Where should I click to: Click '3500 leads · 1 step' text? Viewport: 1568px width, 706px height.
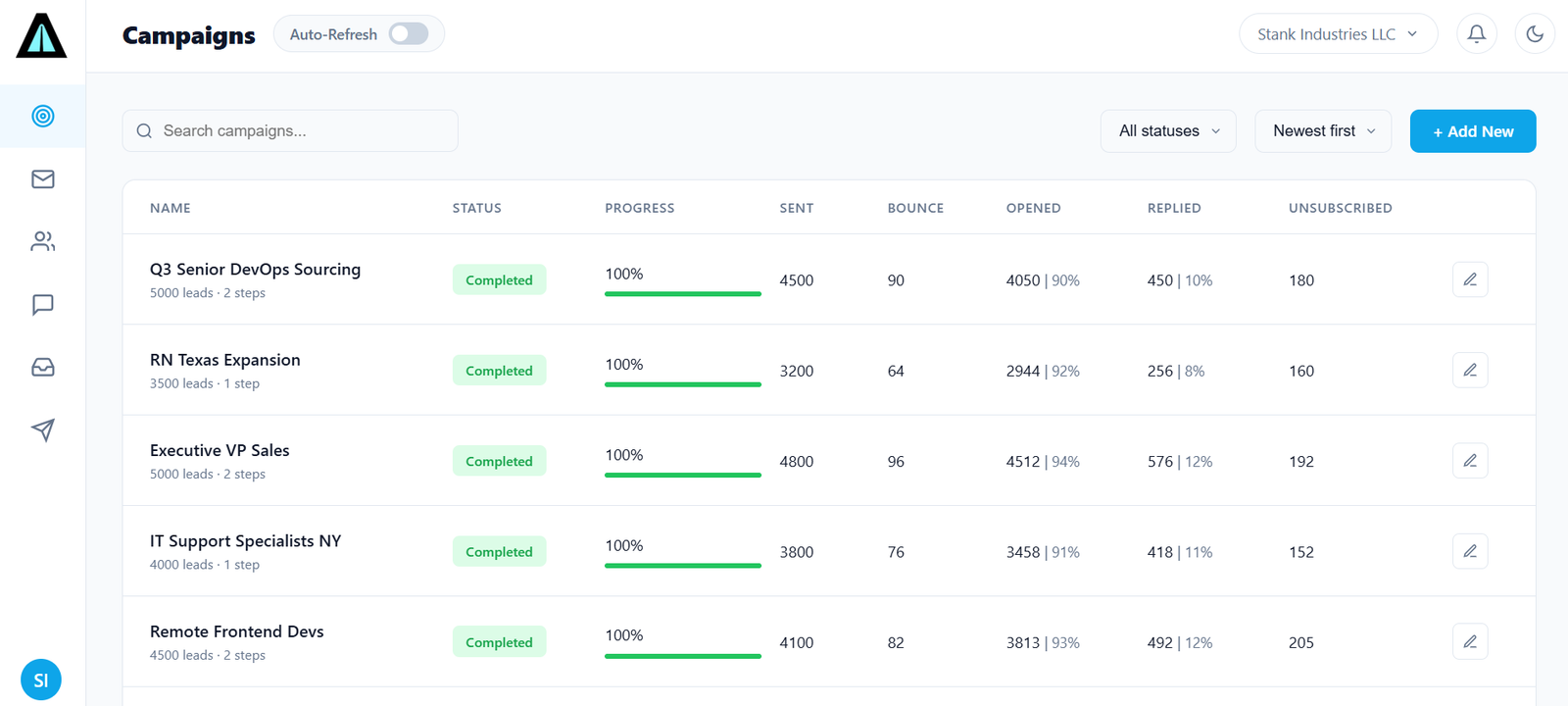205,383
